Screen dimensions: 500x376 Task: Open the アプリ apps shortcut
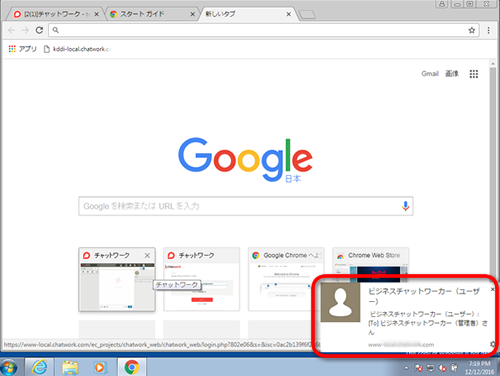[x=23, y=49]
